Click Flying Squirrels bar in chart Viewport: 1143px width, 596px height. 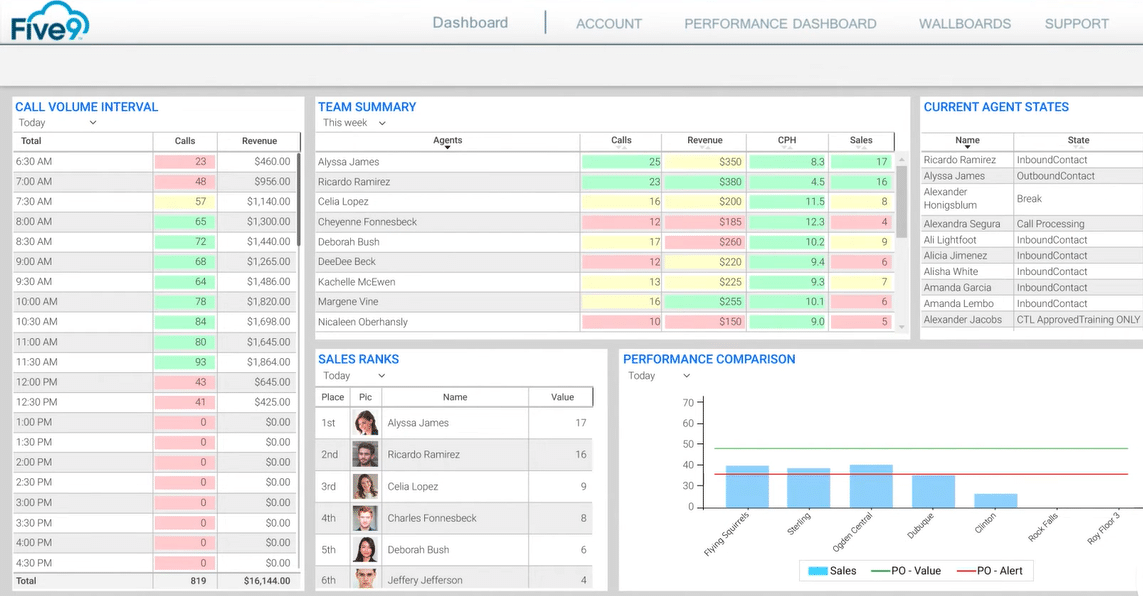pos(747,486)
